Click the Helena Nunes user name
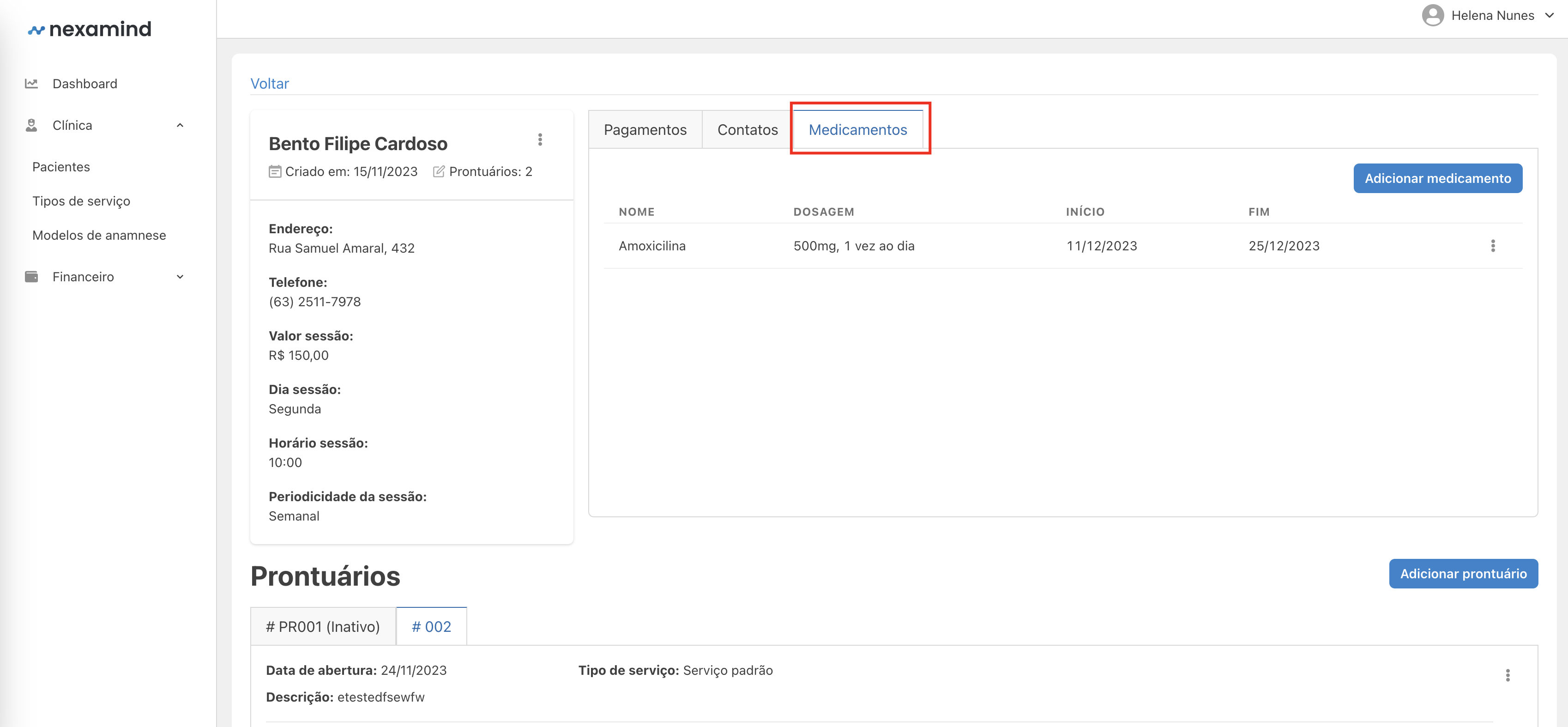The image size is (1568, 727). (1493, 15)
